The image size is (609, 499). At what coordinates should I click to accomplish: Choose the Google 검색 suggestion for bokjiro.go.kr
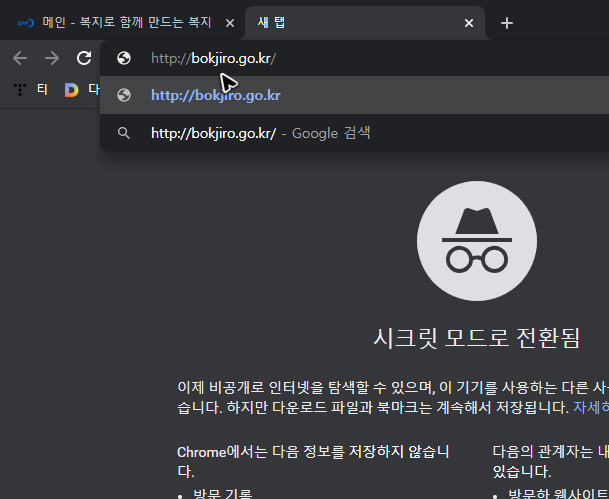pos(354,133)
